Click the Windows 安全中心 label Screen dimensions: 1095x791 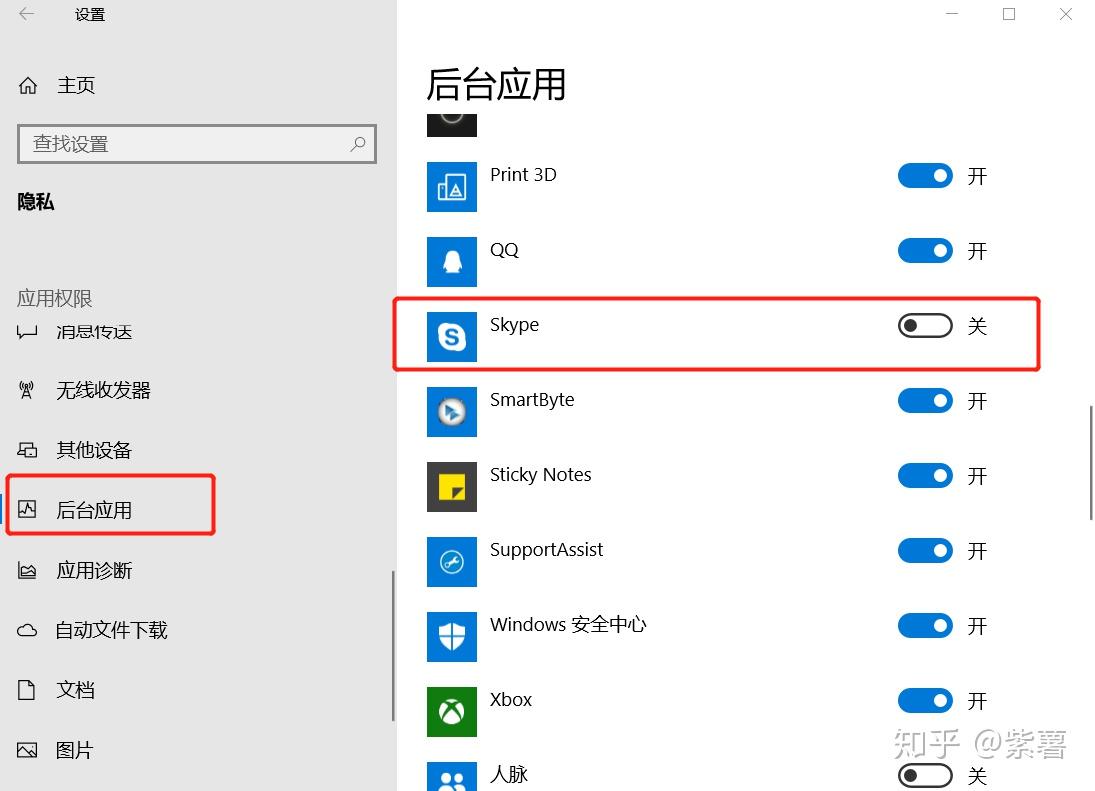568,625
